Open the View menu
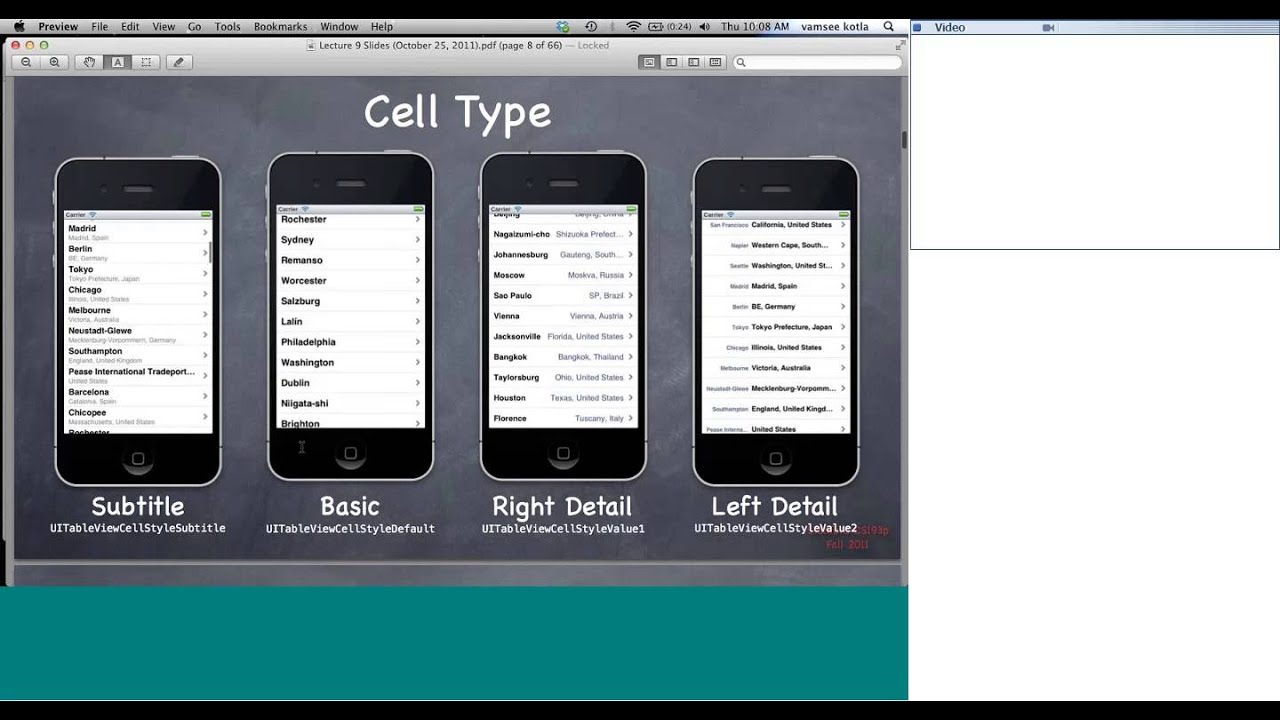 [x=164, y=27]
